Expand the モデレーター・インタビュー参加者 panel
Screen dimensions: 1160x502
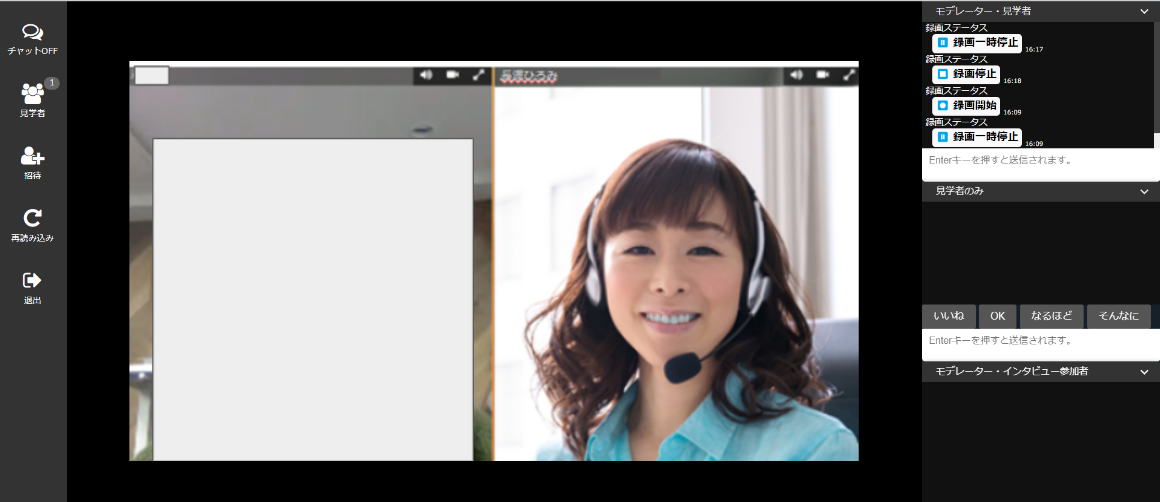point(1144,372)
